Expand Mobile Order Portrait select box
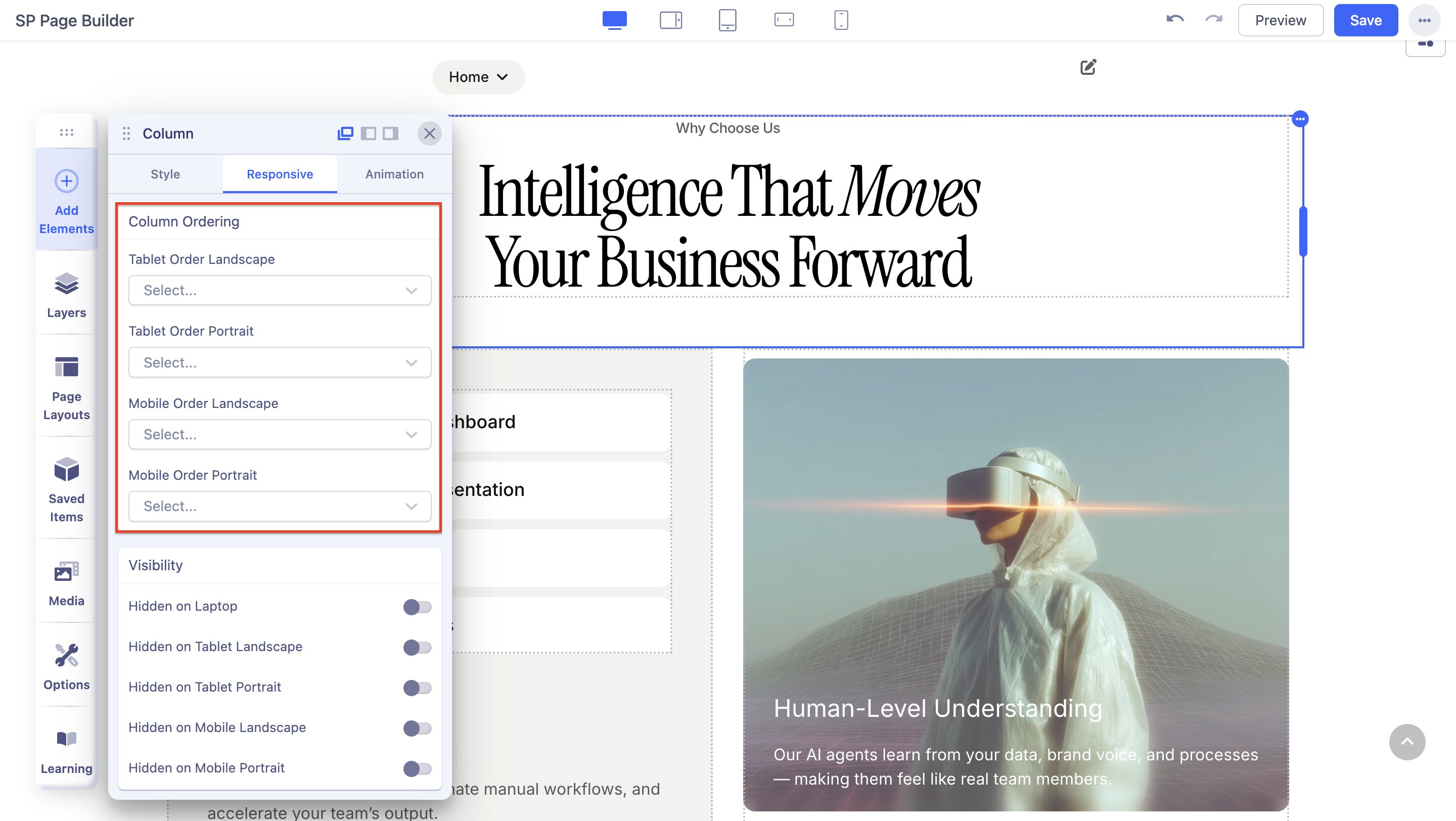Image resolution: width=1456 pixels, height=821 pixels. 280,506
